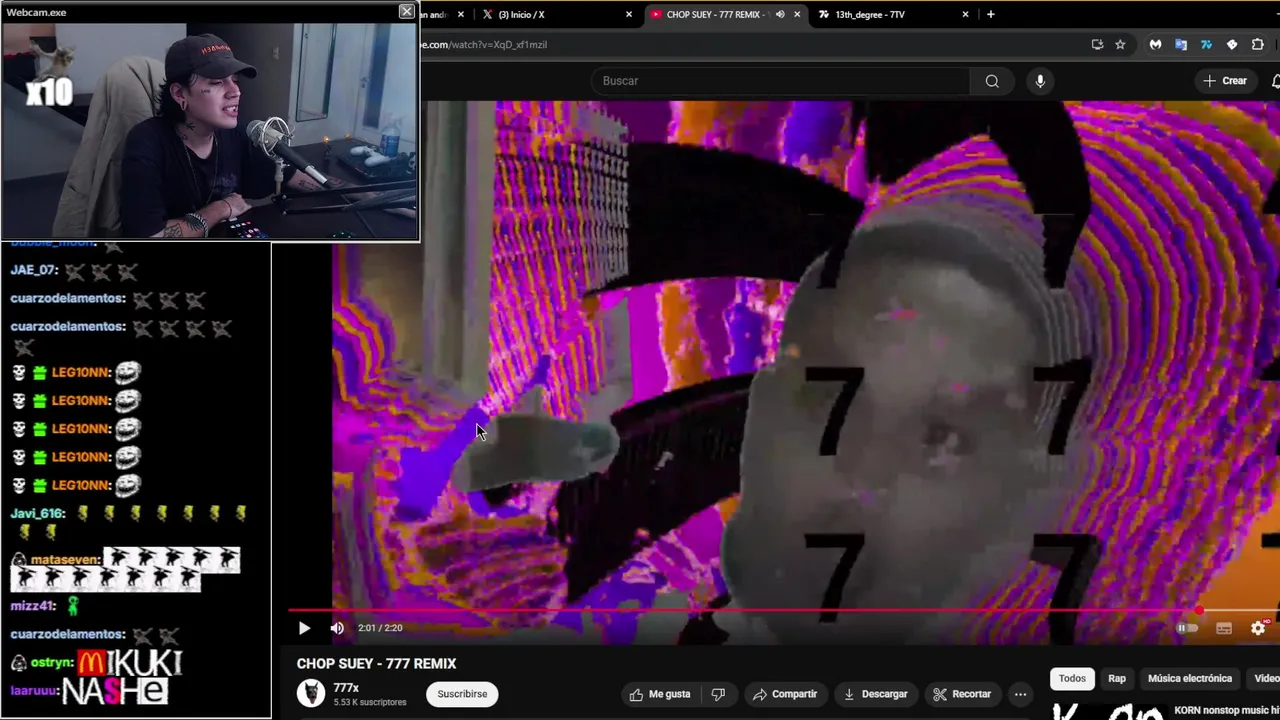Click username mataseven in chat
Image resolution: width=1280 pixels, height=720 pixels.
tap(64, 560)
